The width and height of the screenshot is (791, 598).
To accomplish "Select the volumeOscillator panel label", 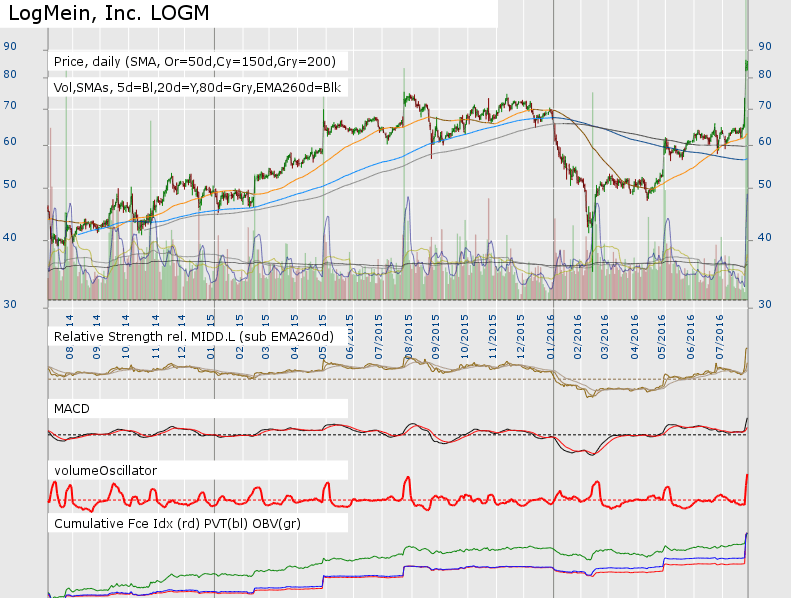I will 105,471.
